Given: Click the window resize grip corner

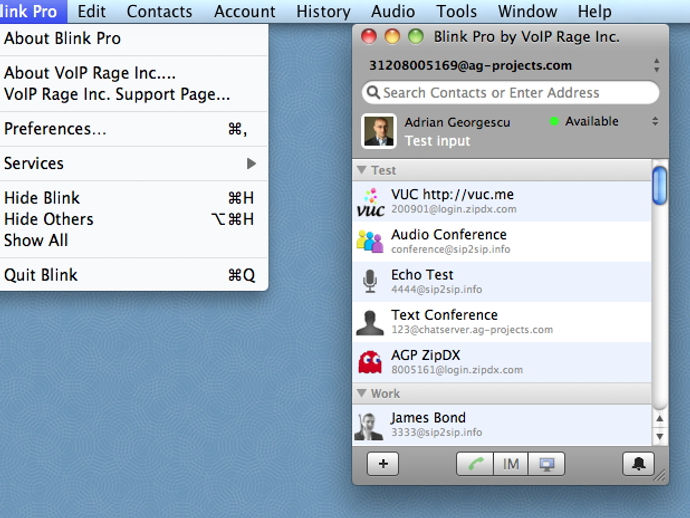Looking at the screenshot, I should [660, 476].
